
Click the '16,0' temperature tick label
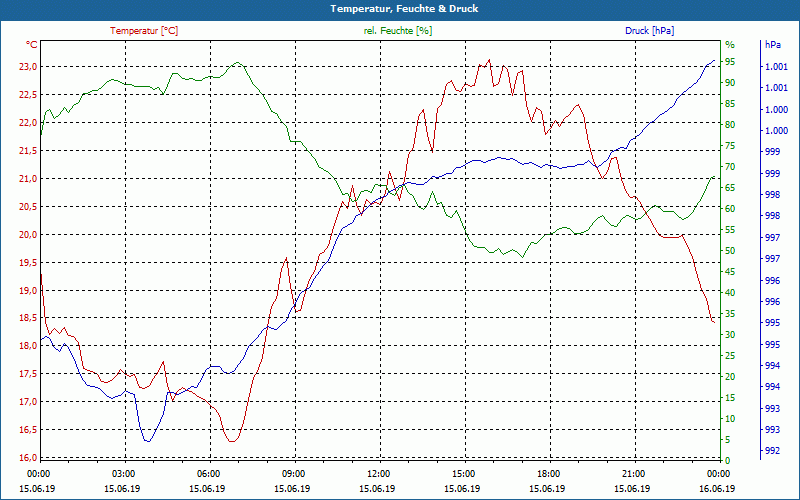click(x=28, y=457)
